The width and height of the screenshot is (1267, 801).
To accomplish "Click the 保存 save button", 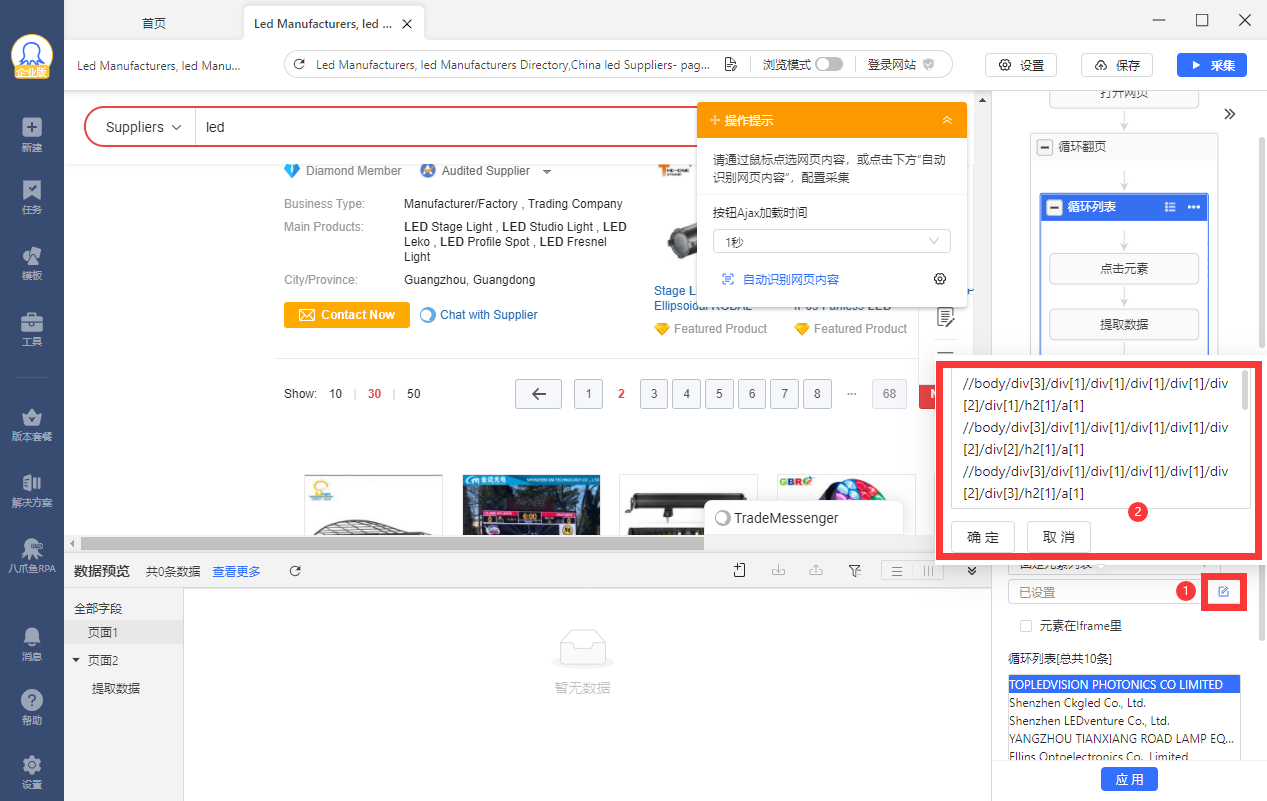I will click(1117, 65).
